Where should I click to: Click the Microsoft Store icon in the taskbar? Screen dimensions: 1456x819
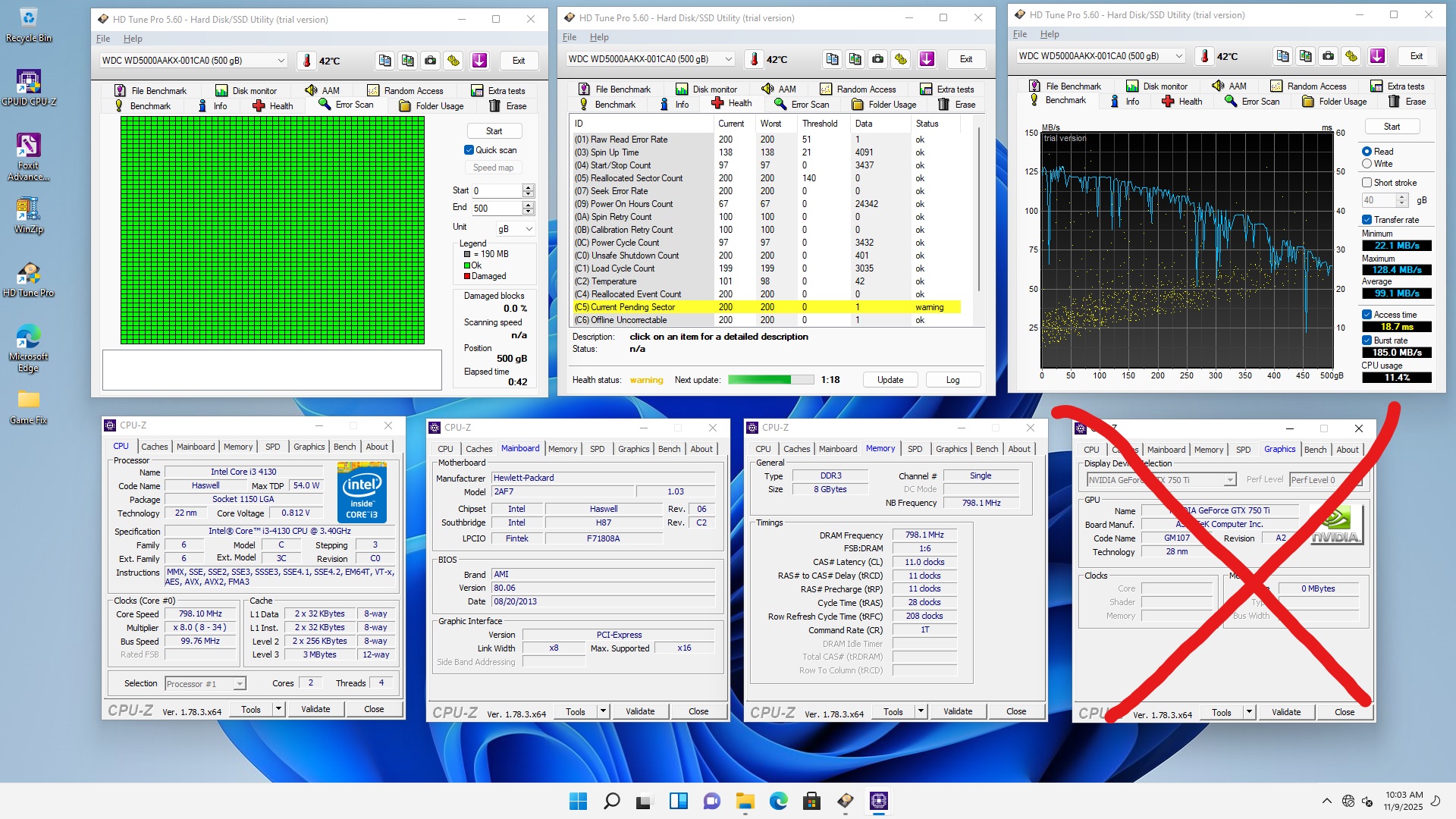pyautogui.click(x=811, y=801)
